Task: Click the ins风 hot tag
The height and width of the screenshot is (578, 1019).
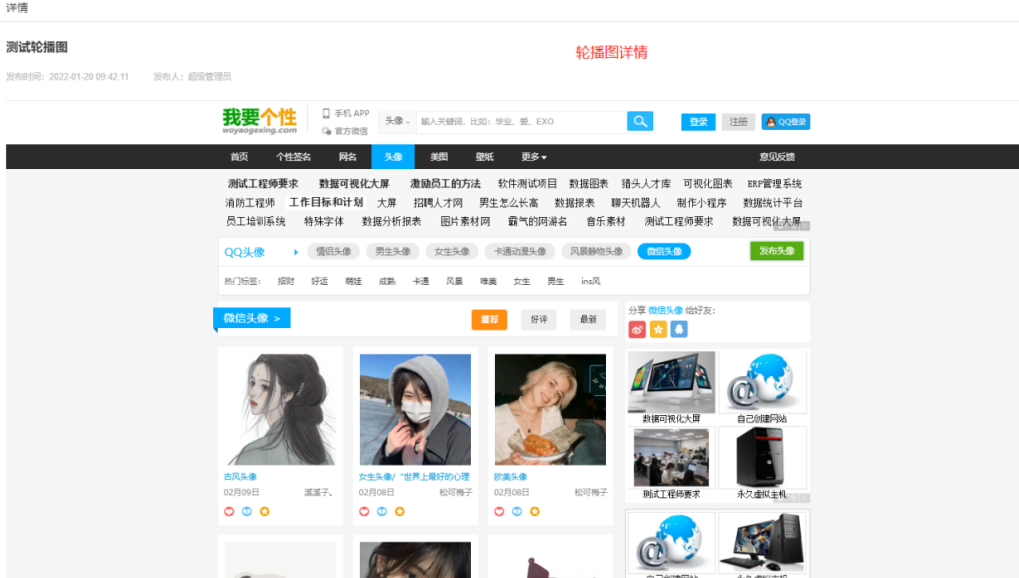Action: pyautogui.click(x=591, y=282)
